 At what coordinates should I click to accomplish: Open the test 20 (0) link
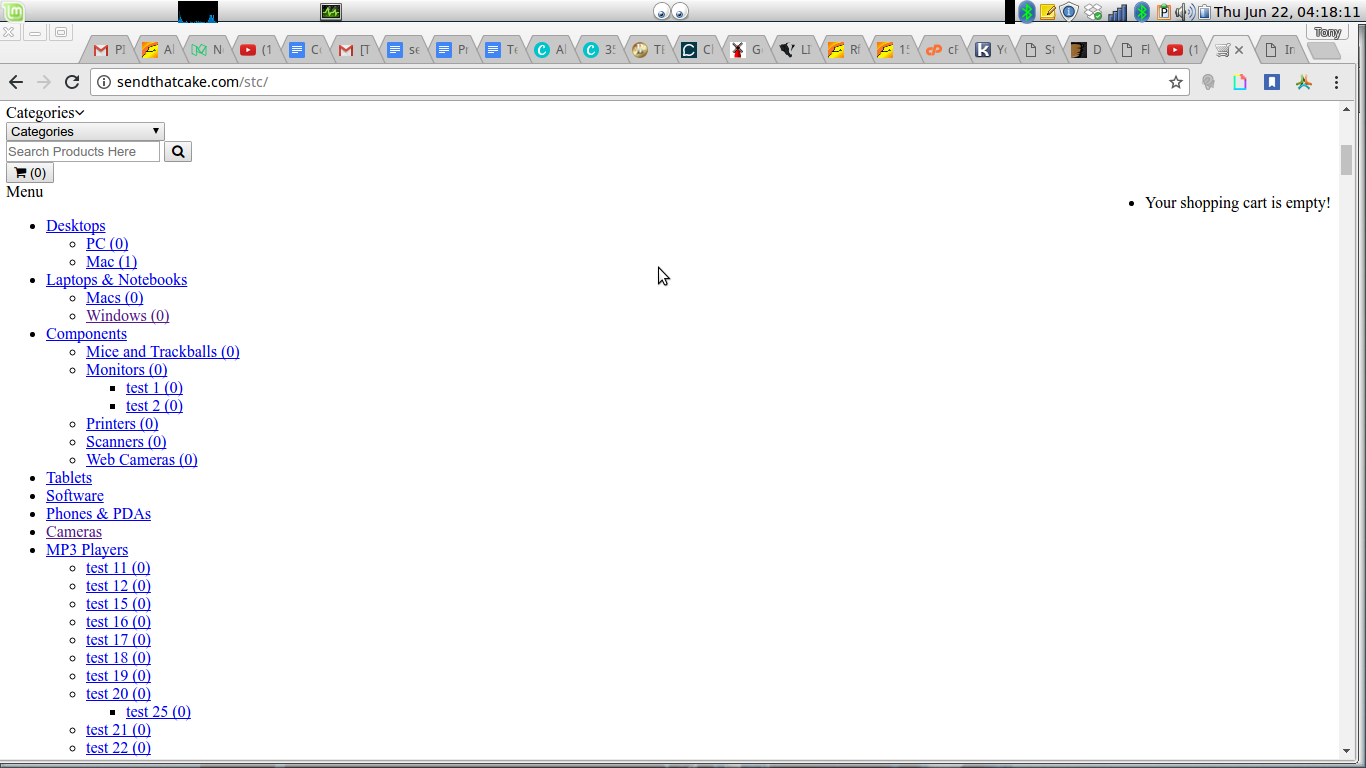click(118, 693)
